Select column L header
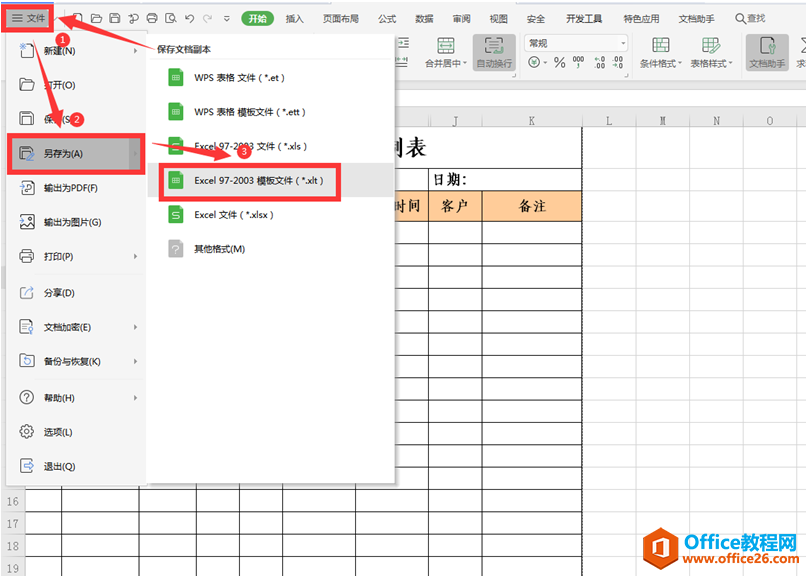This screenshot has height=576, width=806. 609,121
